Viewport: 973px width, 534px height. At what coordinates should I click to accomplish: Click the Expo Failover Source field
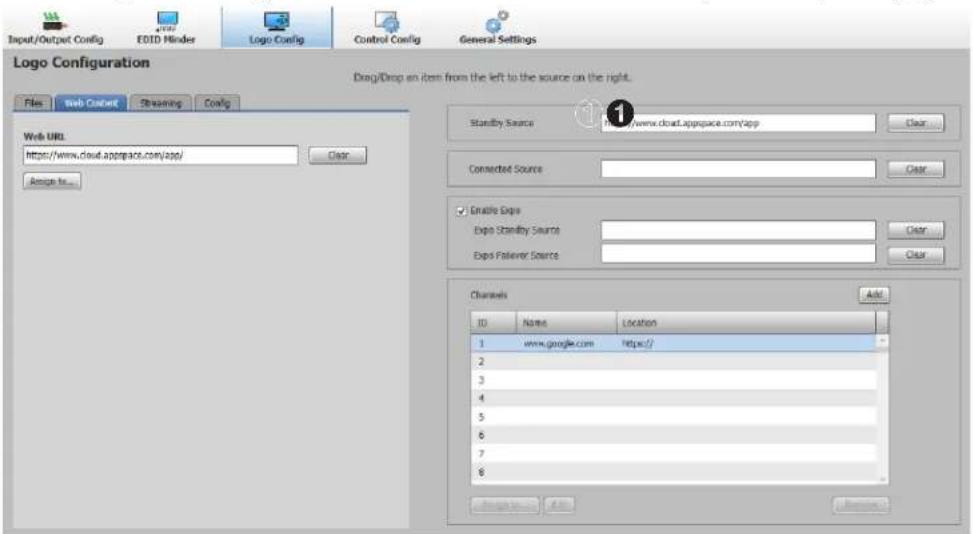coord(738,254)
